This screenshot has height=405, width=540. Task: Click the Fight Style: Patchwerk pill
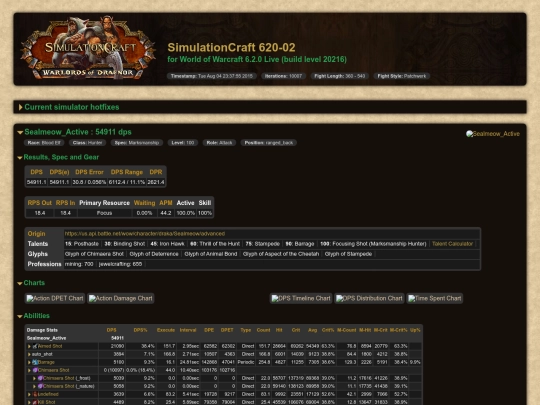402,76
